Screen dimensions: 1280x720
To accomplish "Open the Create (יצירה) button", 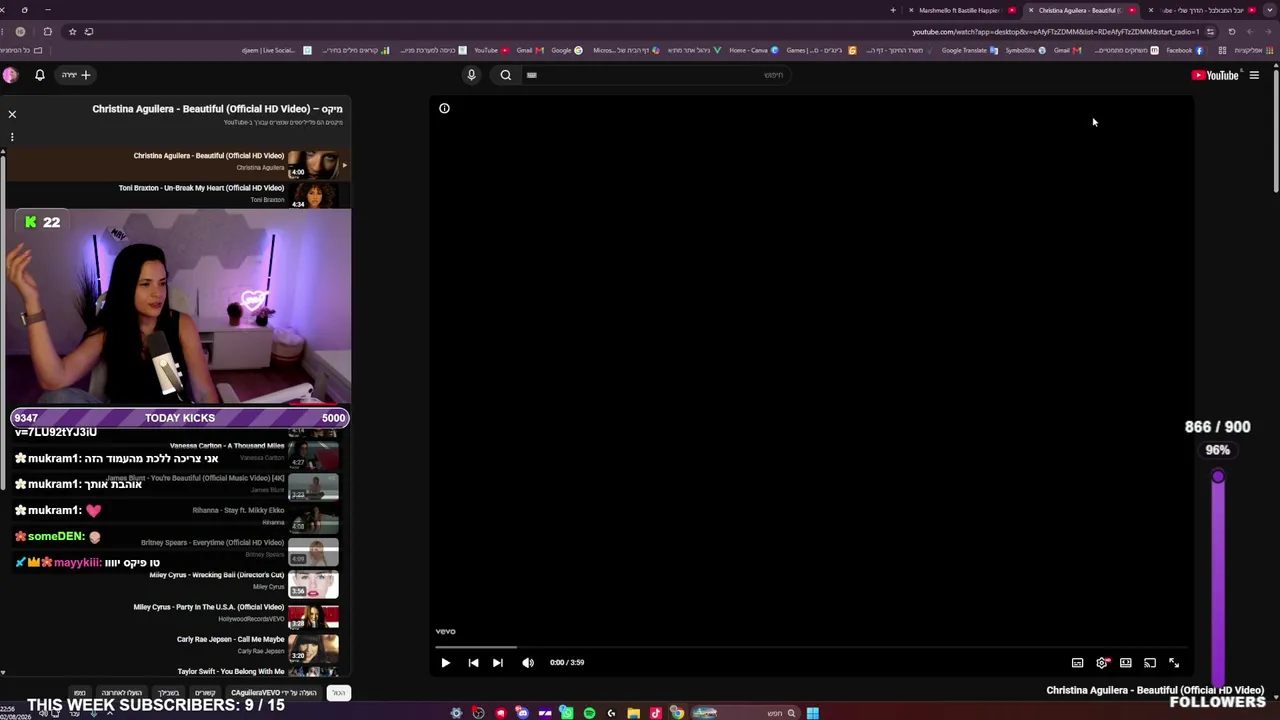I will (x=76, y=75).
